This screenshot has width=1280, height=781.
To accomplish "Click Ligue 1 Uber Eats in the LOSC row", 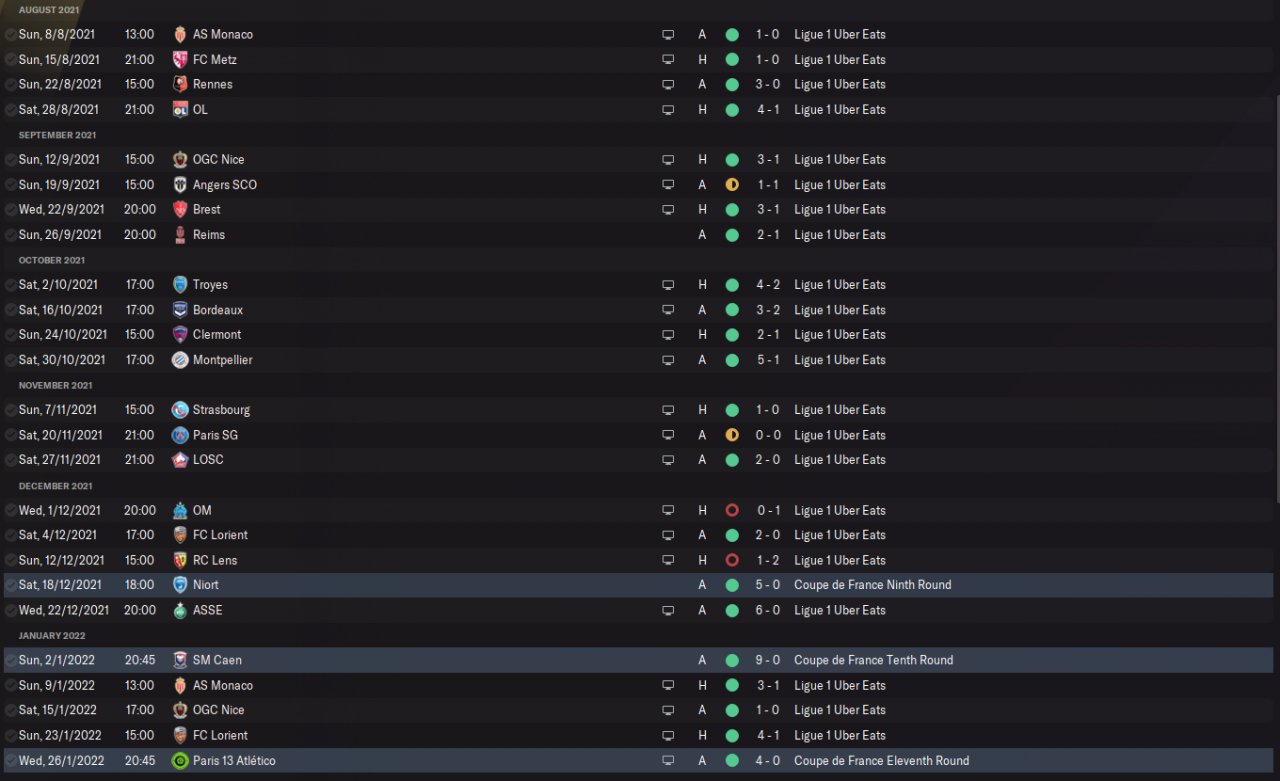I will click(x=840, y=460).
